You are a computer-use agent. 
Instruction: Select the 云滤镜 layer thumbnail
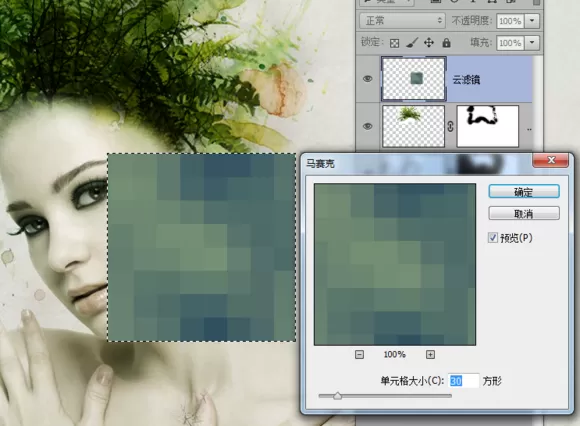(414, 79)
